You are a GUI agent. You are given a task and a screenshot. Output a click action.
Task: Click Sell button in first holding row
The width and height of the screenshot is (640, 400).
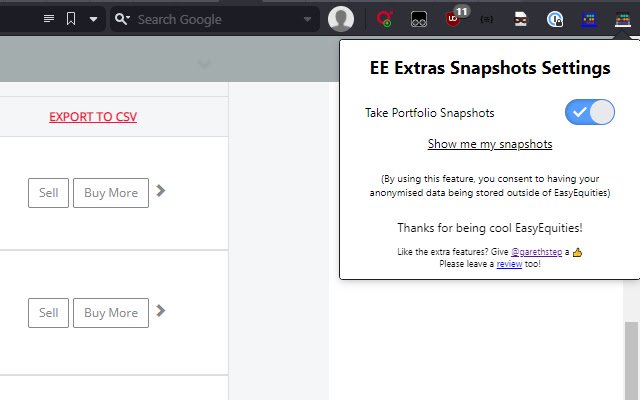tap(49, 193)
